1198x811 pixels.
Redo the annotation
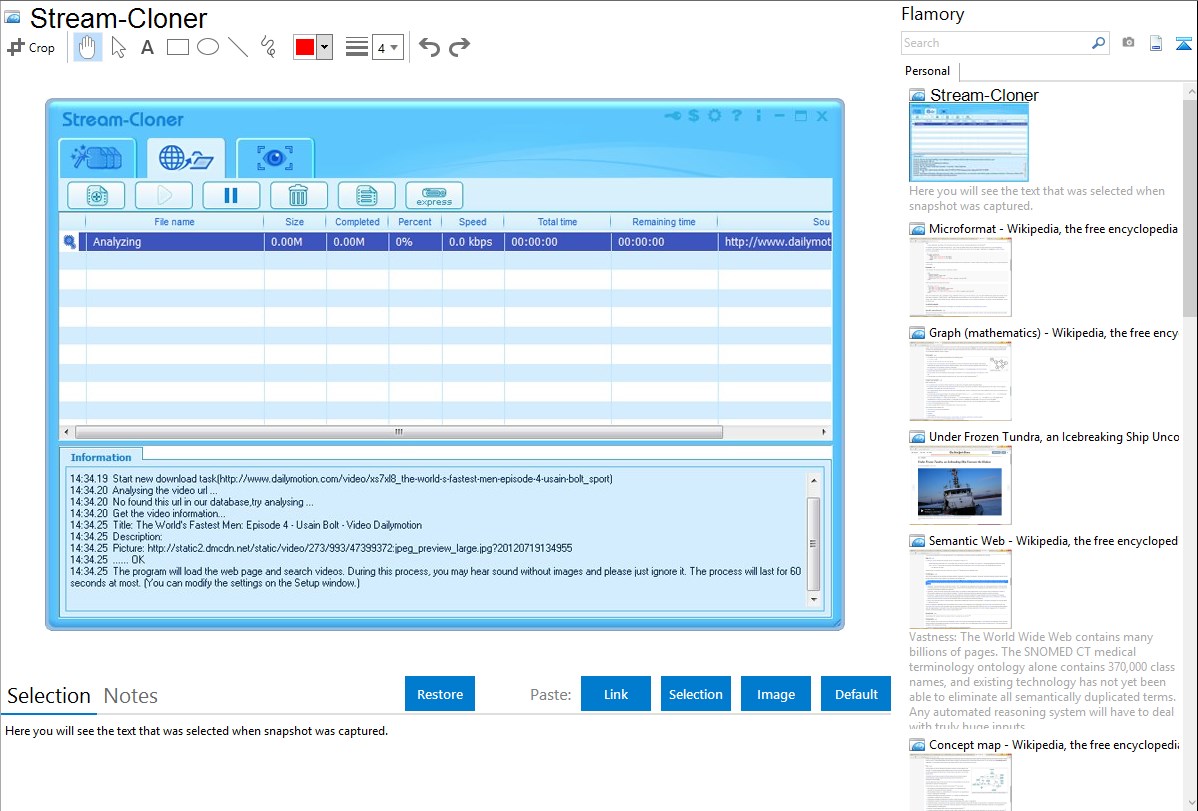tap(459, 47)
